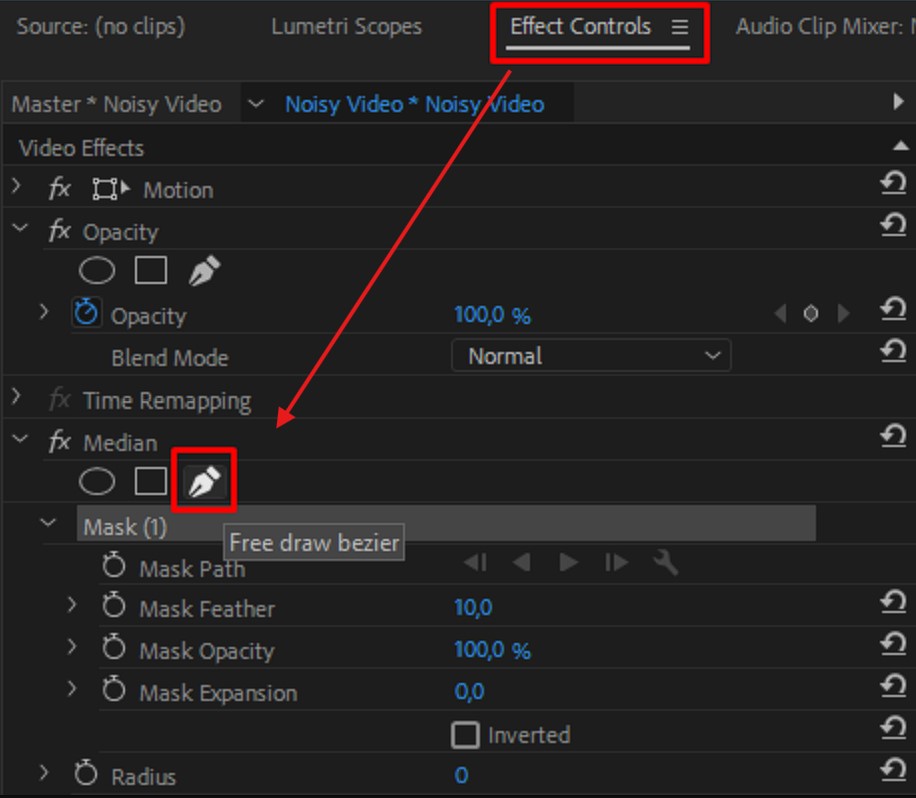Screen dimensions: 916x798
Task: Collapse the Mask (1) group
Action: pos(48,523)
